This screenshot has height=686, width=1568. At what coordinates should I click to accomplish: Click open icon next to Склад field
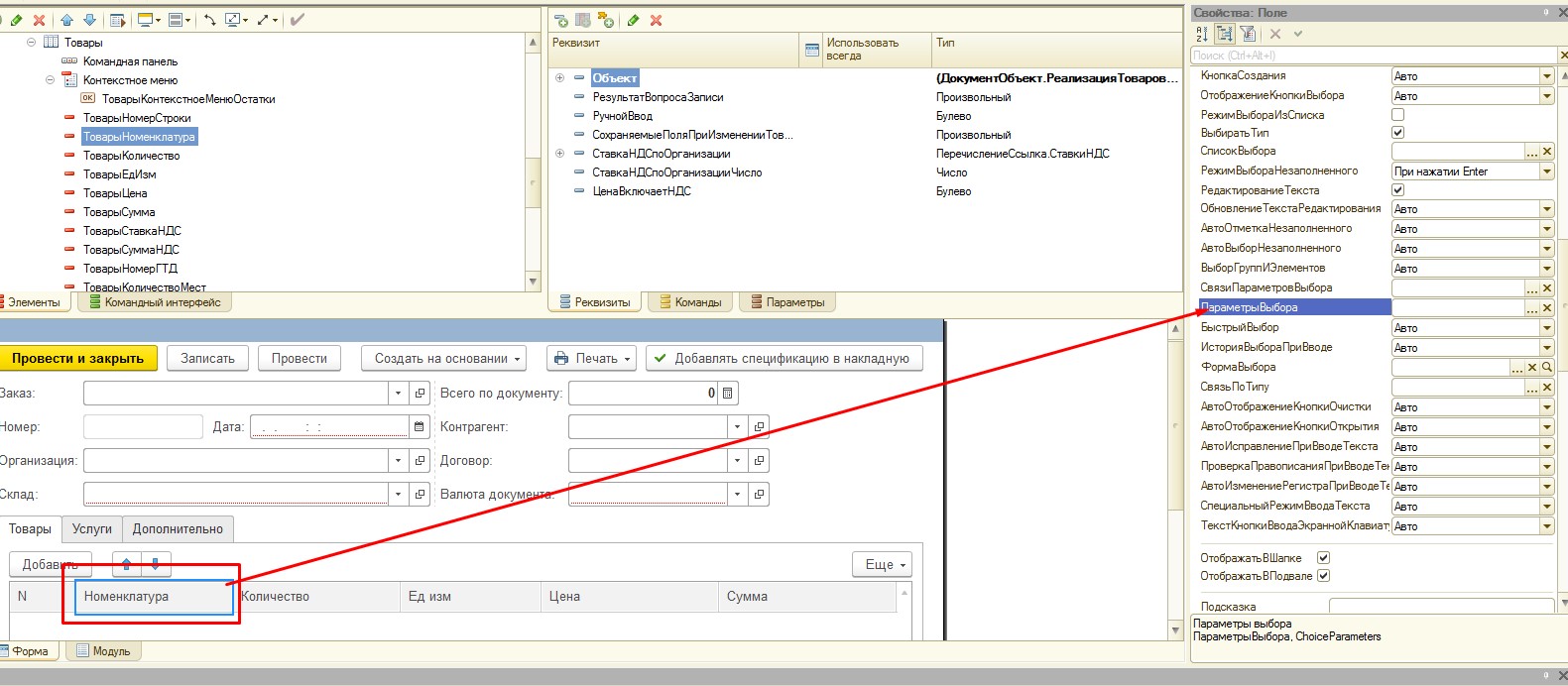[x=420, y=495]
